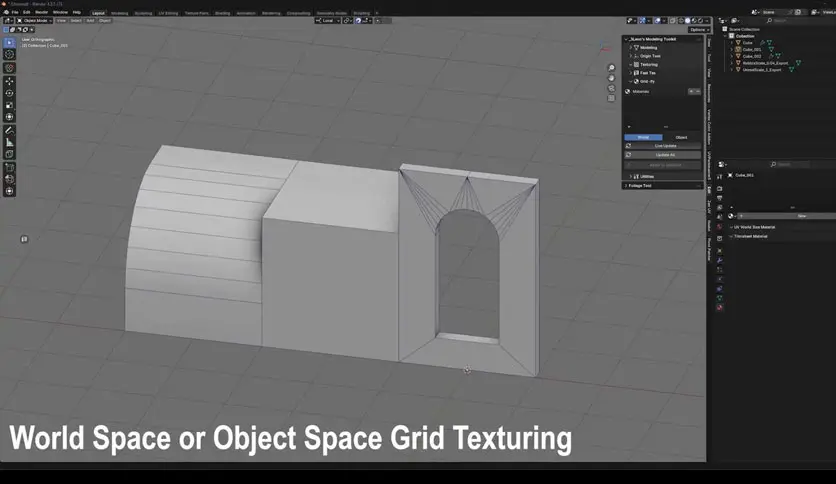Click the Update All button
This screenshot has height=484, width=836.
click(663, 155)
